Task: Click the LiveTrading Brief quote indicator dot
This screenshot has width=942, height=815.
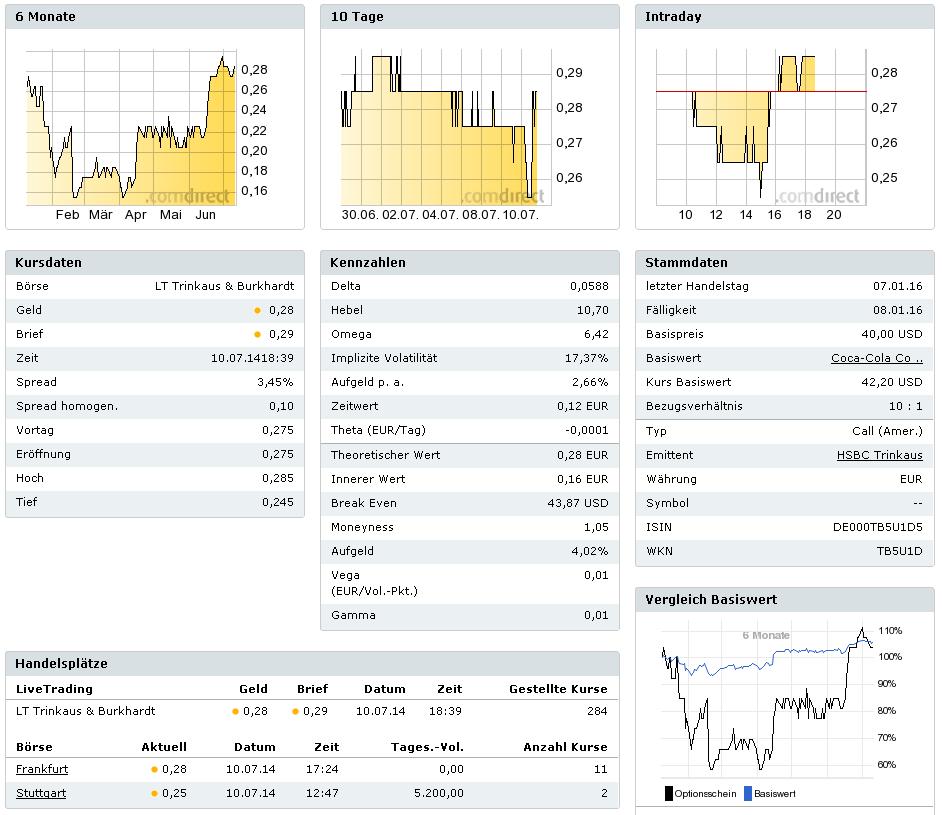Action: pyautogui.click(x=295, y=712)
